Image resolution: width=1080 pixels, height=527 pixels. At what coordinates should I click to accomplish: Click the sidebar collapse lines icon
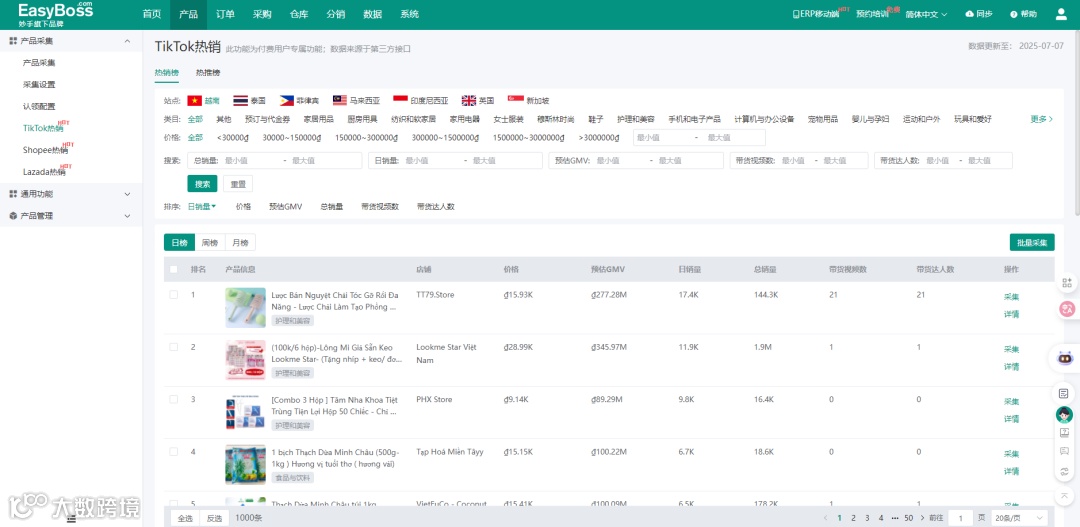coord(71,519)
